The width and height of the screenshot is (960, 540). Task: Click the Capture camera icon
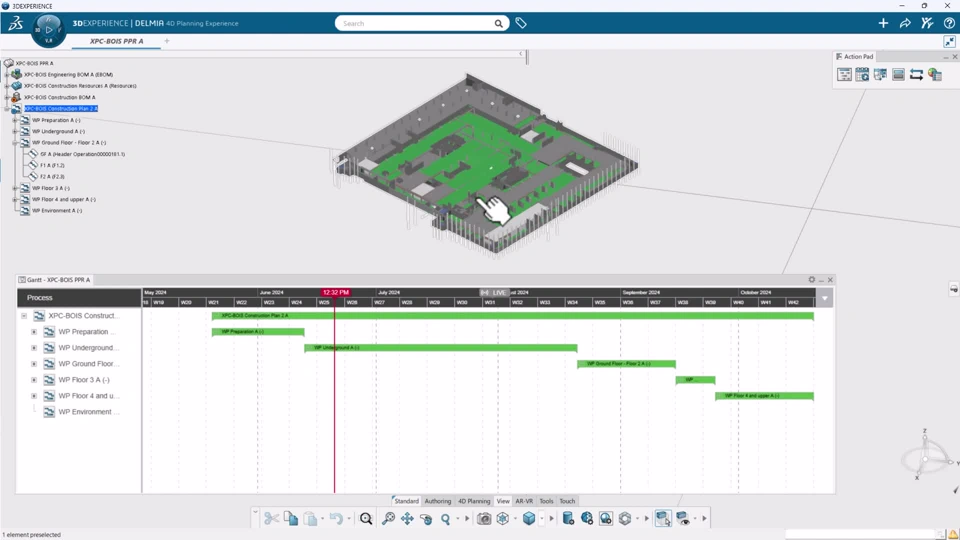click(x=484, y=519)
